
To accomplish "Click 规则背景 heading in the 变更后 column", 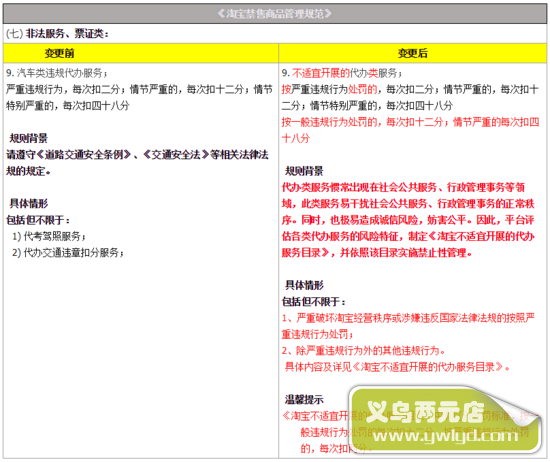I will click(304, 171).
